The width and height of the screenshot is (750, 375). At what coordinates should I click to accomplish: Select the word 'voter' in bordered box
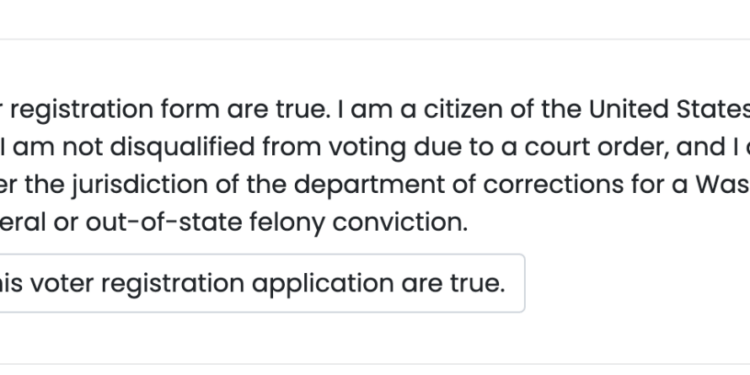(62, 283)
